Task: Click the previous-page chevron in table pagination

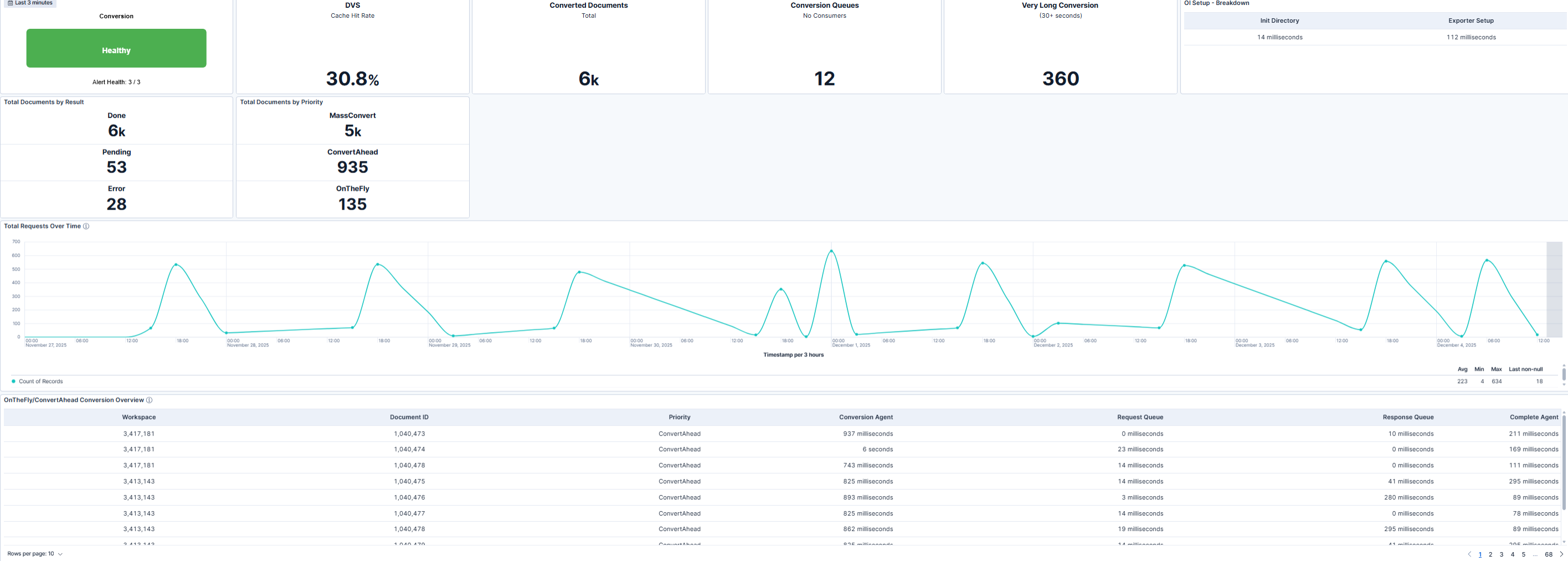Action: click(1470, 554)
